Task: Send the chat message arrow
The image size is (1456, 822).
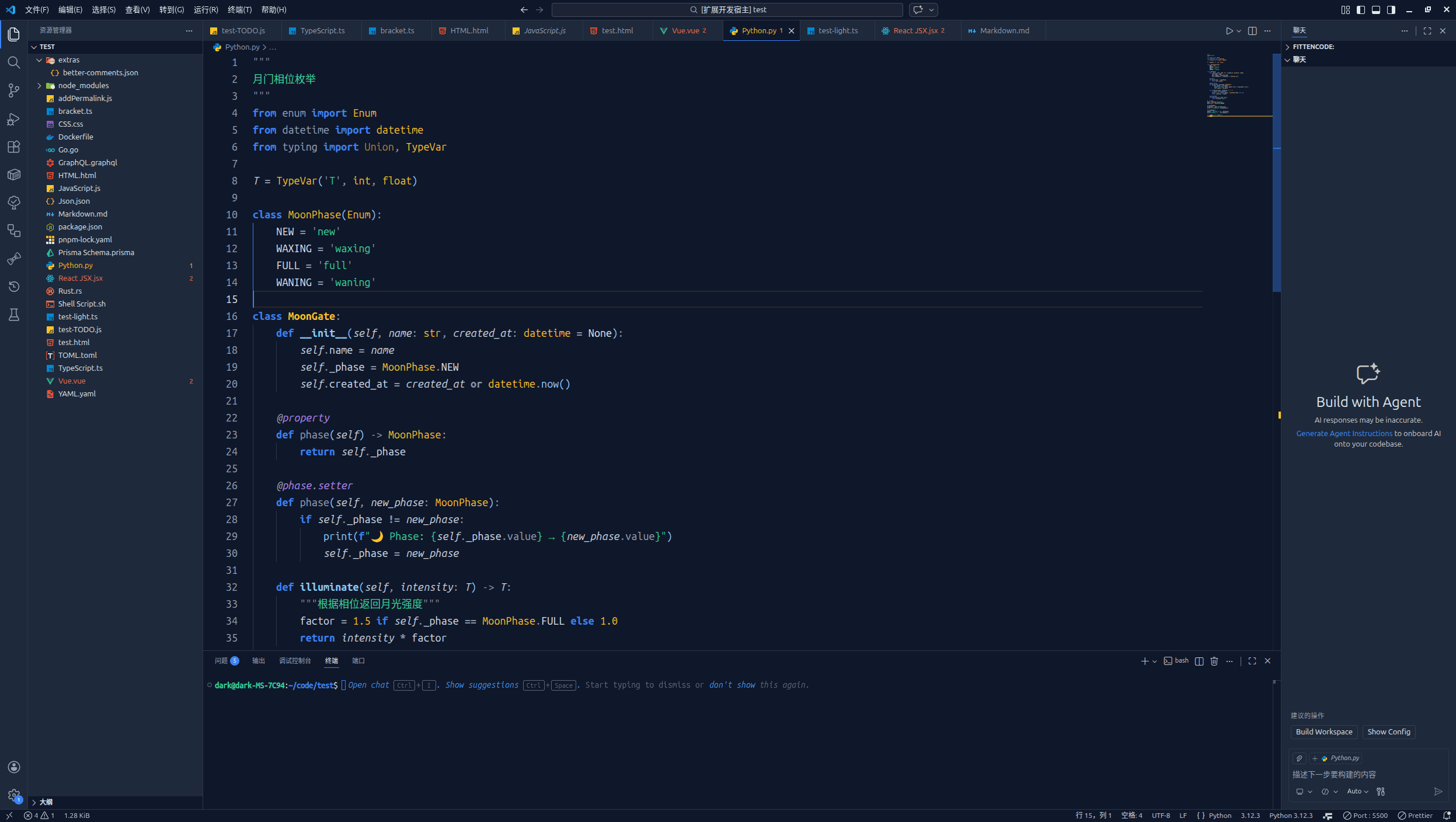Action: tap(1438, 792)
